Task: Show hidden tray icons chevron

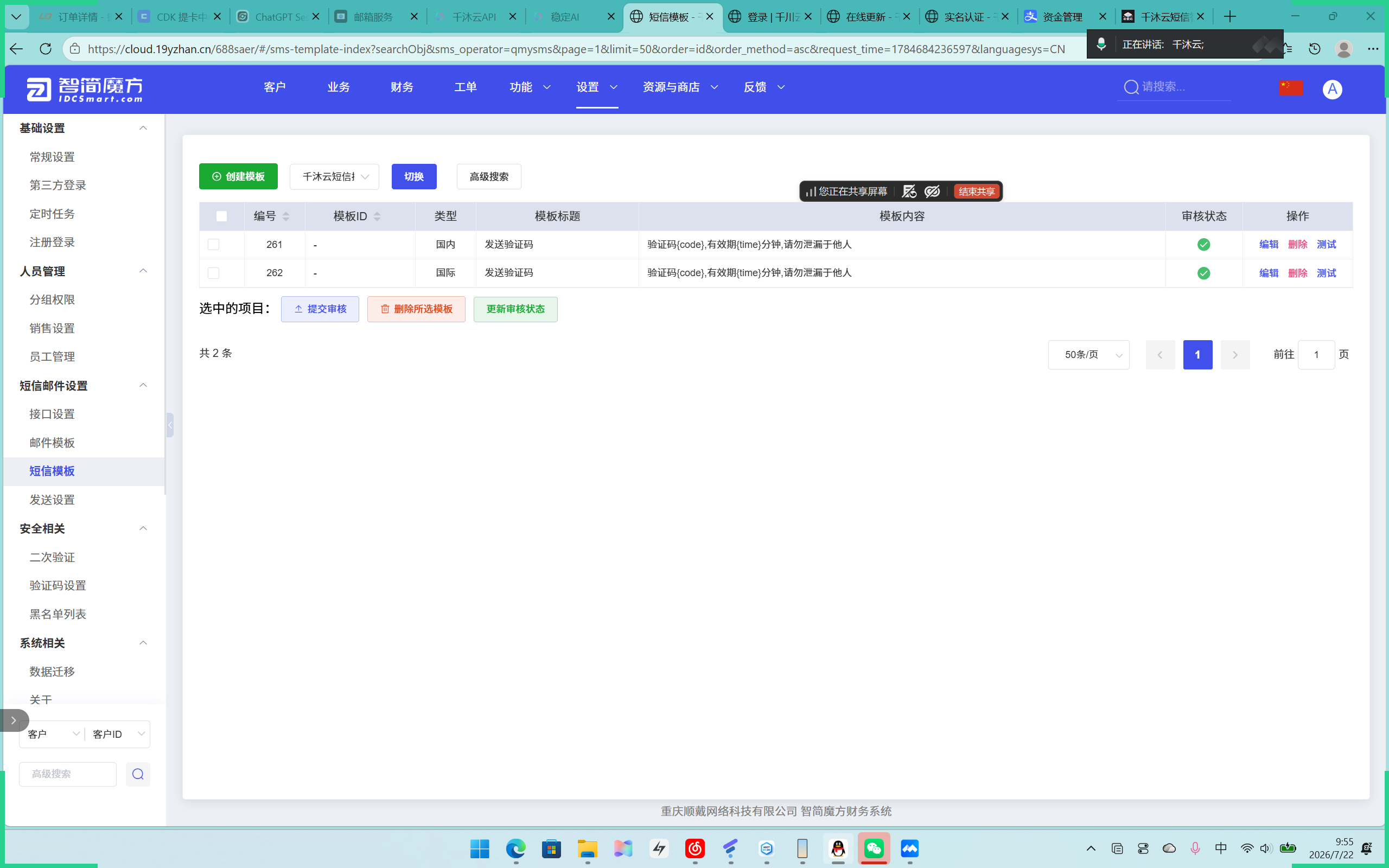Action: click(1091, 848)
